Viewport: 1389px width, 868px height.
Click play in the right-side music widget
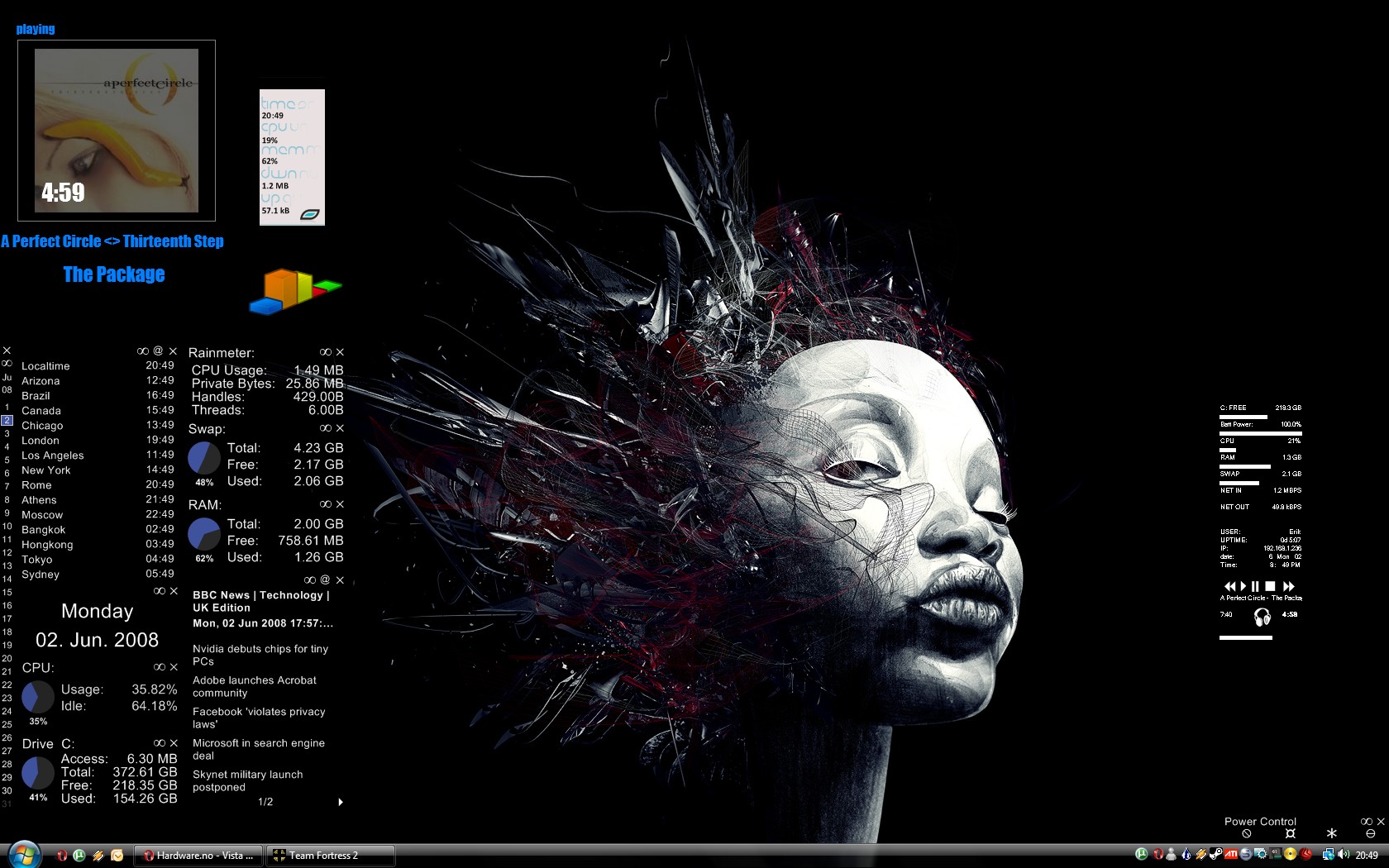click(x=1243, y=586)
